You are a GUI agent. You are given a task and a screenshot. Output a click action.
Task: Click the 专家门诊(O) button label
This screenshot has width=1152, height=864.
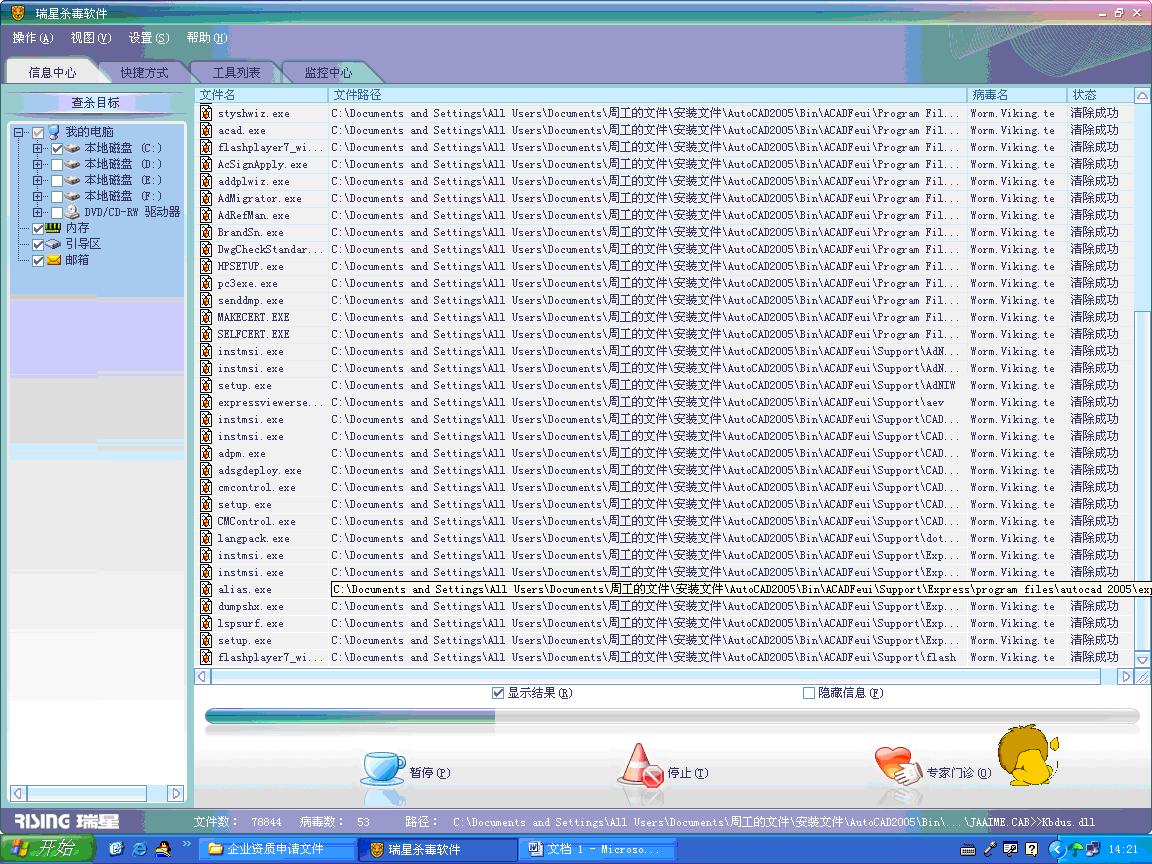point(959,773)
